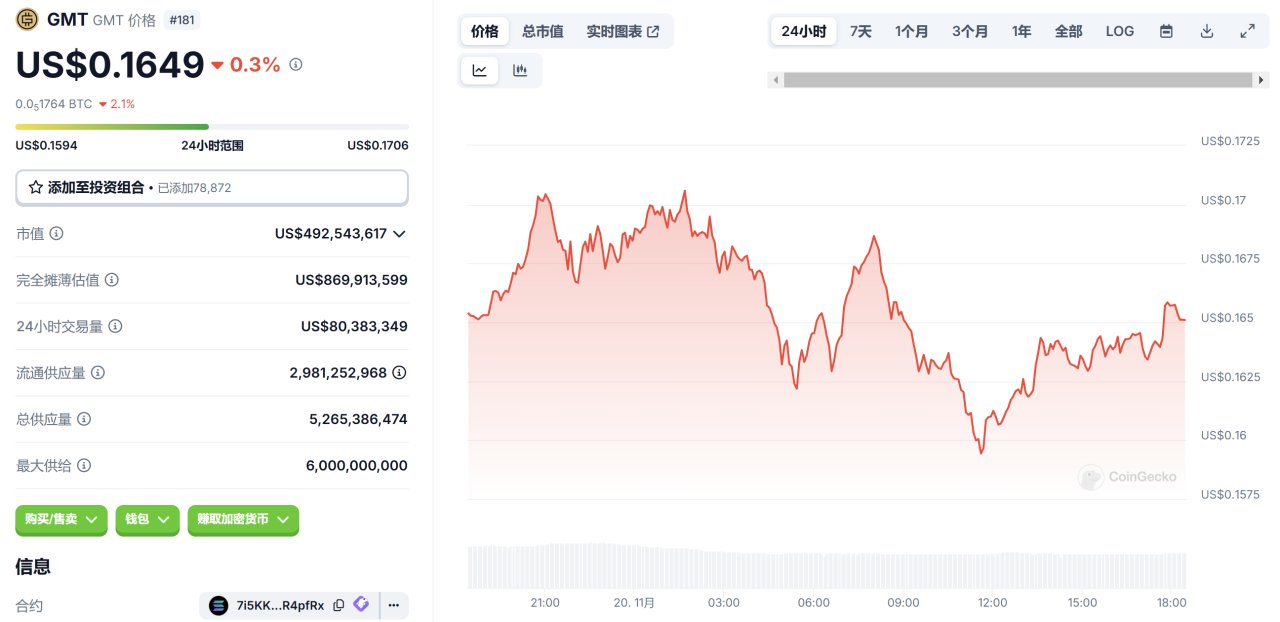Click the info icon beside 24小时交易量
Viewport: 1280px width, 622px height.
click(116, 326)
